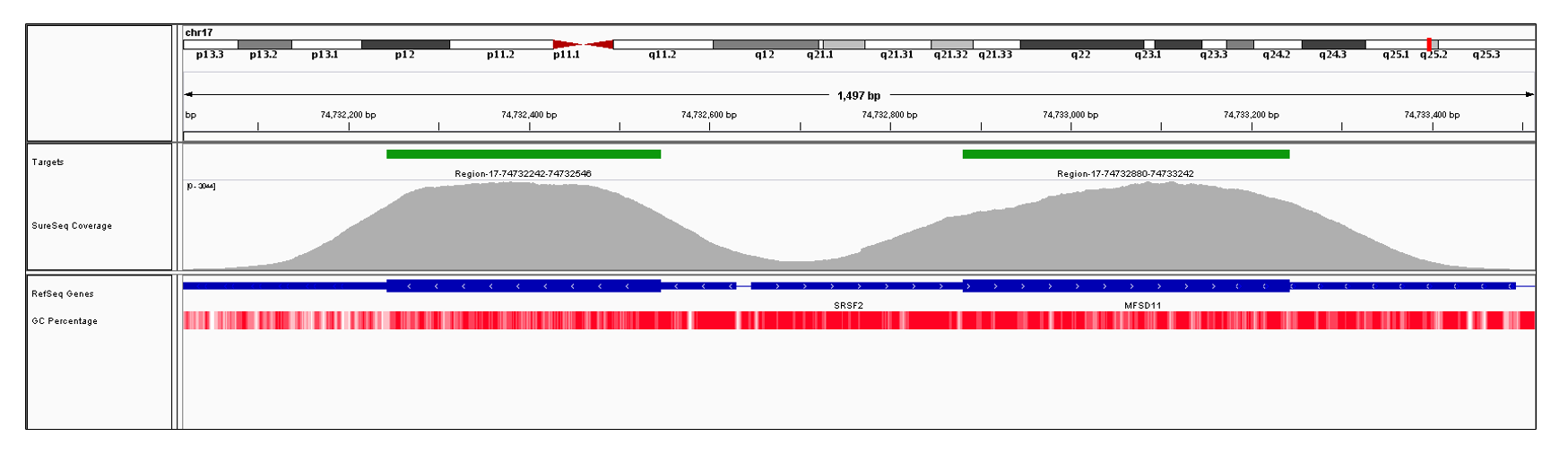Select the q12 cytoband region
Screen dimensions: 1568x463
point(766,44)
